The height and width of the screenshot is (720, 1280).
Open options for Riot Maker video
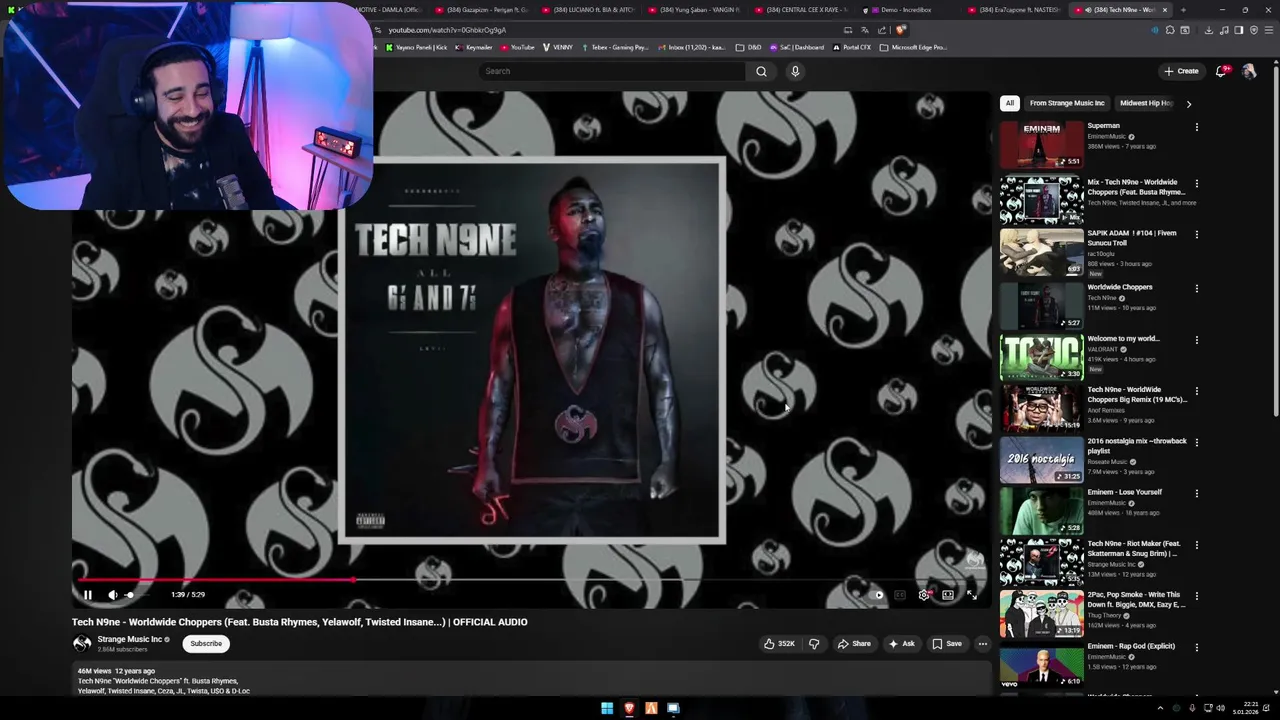tap(1196, 545)
